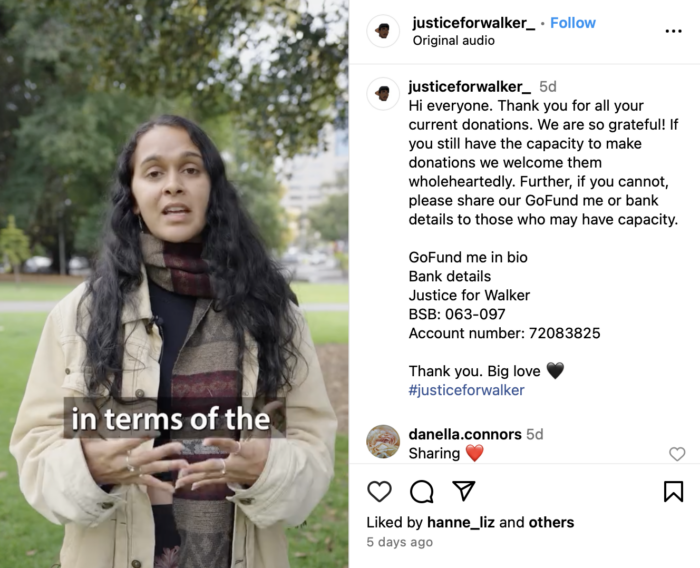Open justiceforwalker_ username in header
Viewport: 700px width, 568px height.
coord(474,23)
